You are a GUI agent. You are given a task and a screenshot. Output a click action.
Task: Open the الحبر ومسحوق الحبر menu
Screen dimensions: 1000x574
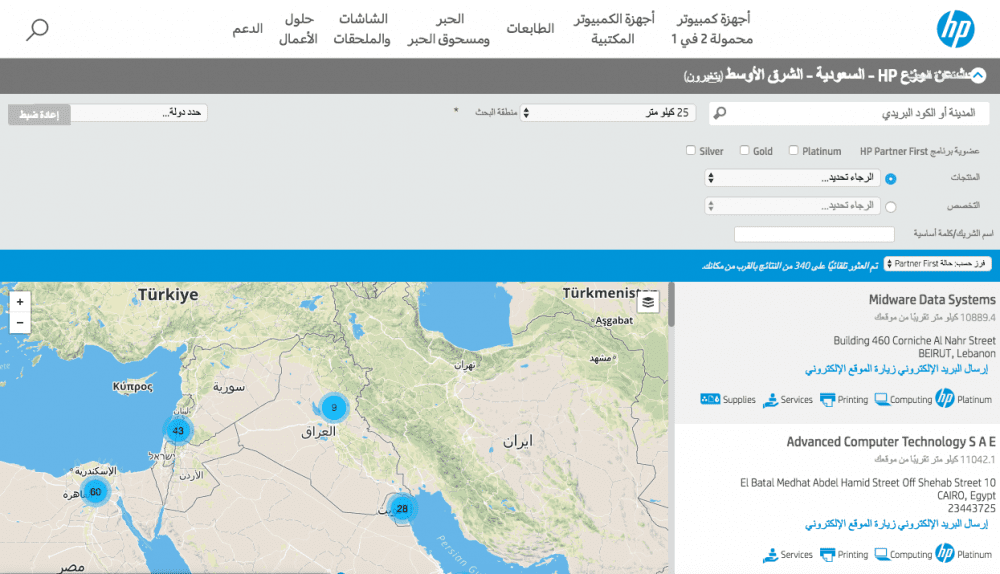[x=448, y=29]
